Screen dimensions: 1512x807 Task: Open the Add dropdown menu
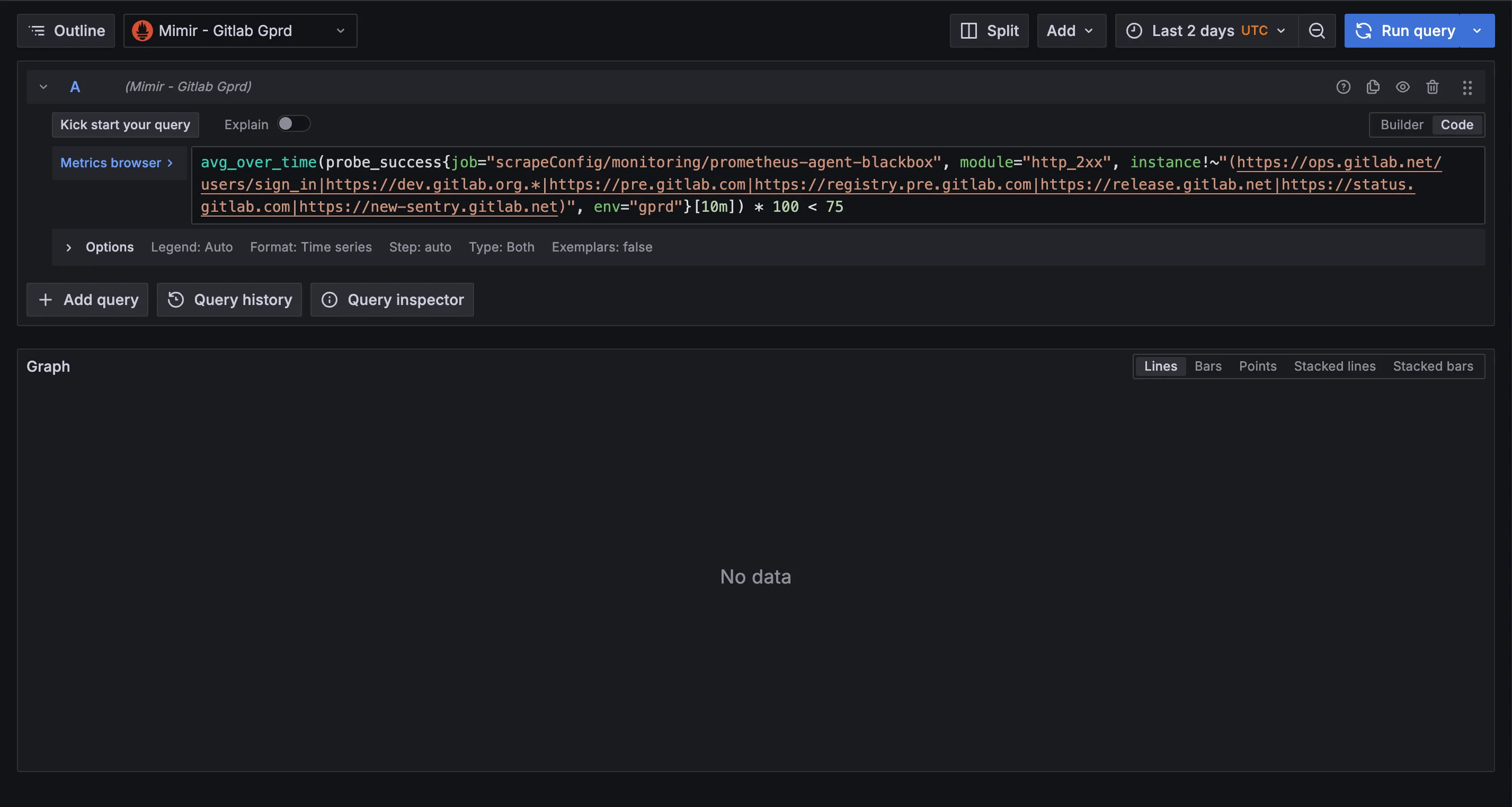point(1071,31)
